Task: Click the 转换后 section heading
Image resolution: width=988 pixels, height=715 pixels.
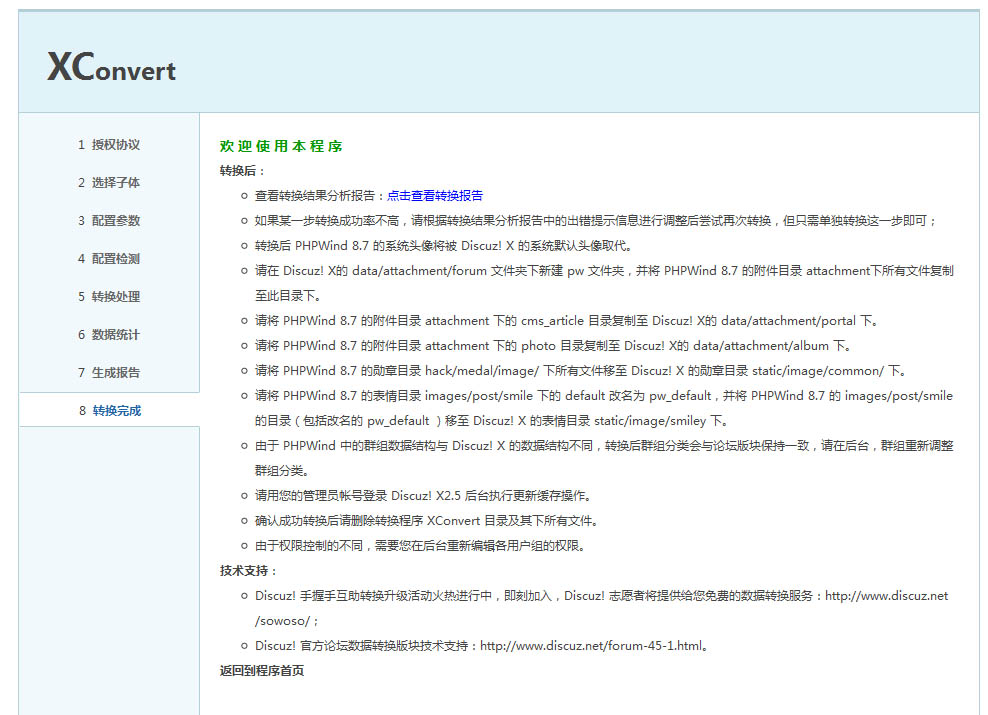Action: (243, 171)
